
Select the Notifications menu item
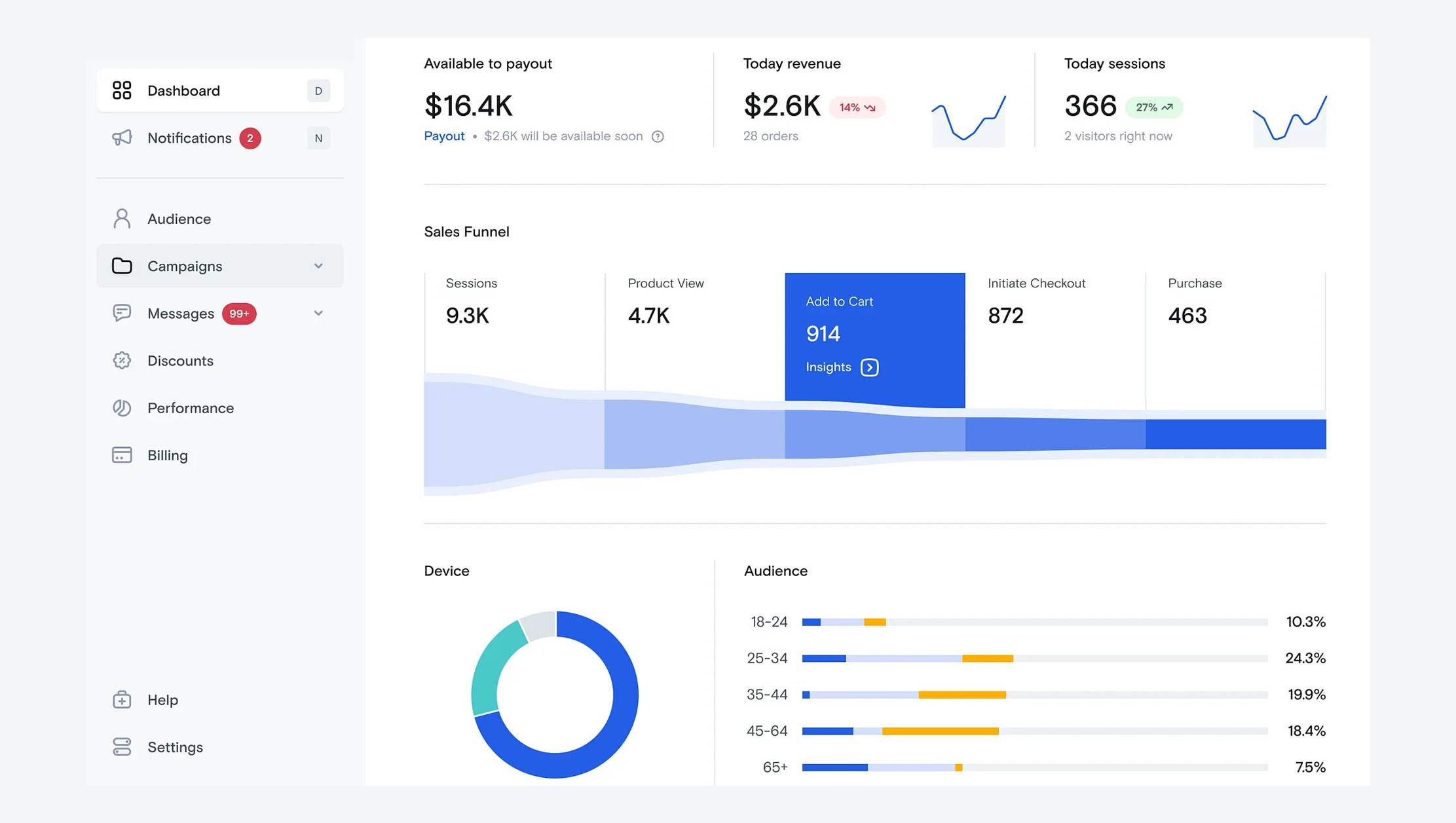pos(189,138)
